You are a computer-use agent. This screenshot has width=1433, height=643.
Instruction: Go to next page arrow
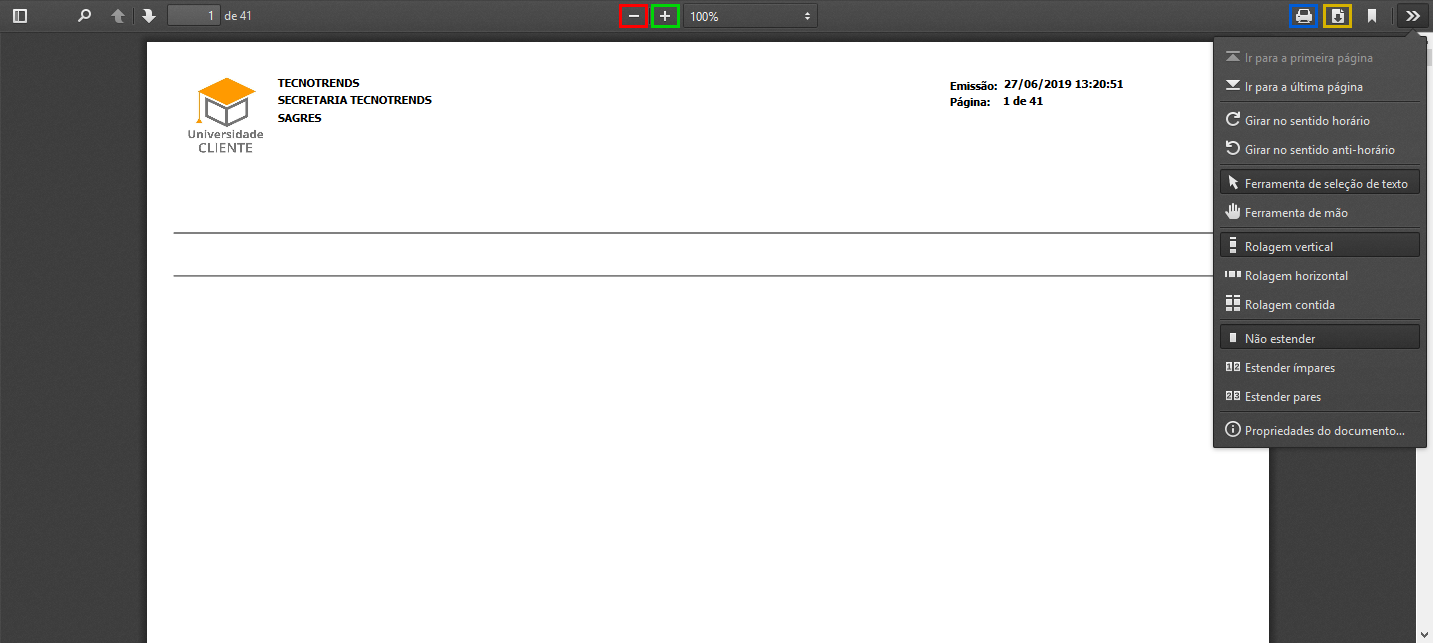click(149, 16)
